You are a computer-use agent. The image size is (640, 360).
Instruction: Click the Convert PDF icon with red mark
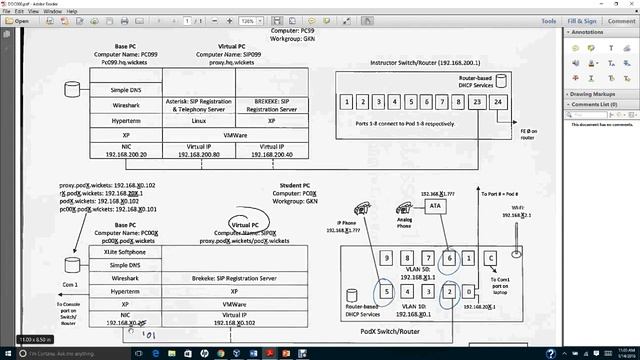pyautogui.click(x=64, y=21)
